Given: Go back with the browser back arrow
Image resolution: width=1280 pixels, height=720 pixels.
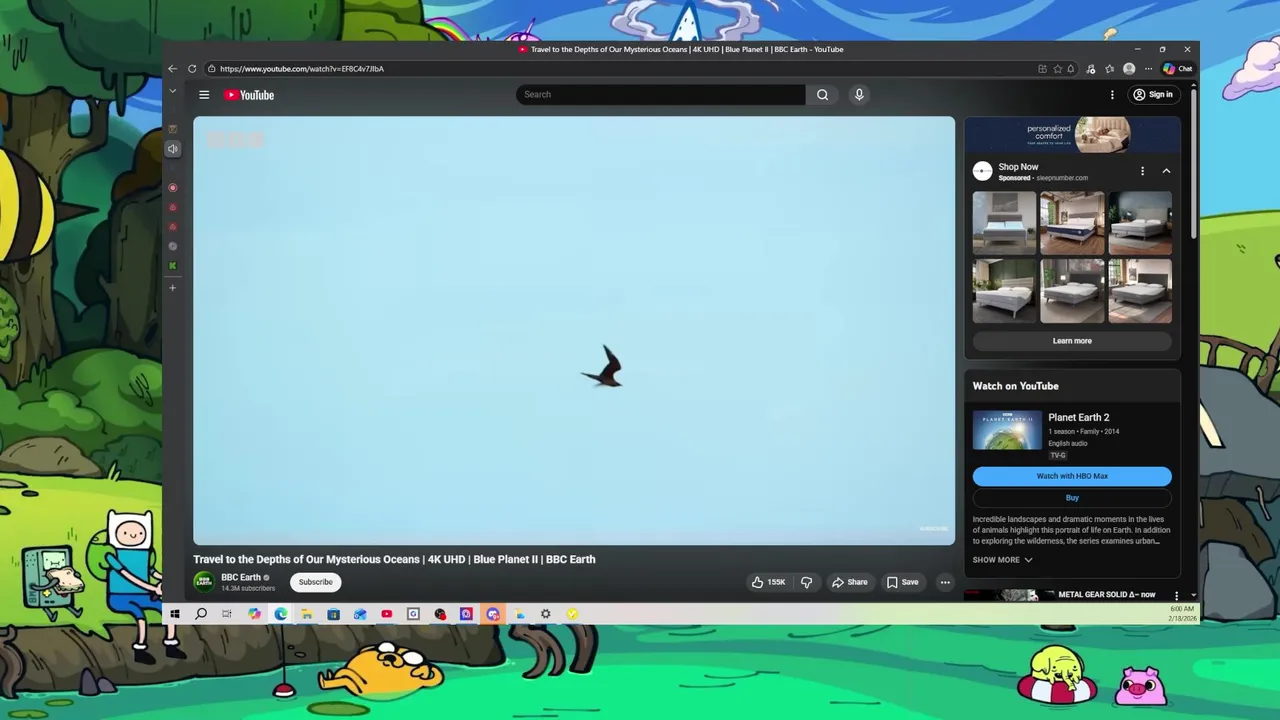Looking at the screenshot, I should click(172, 69).
